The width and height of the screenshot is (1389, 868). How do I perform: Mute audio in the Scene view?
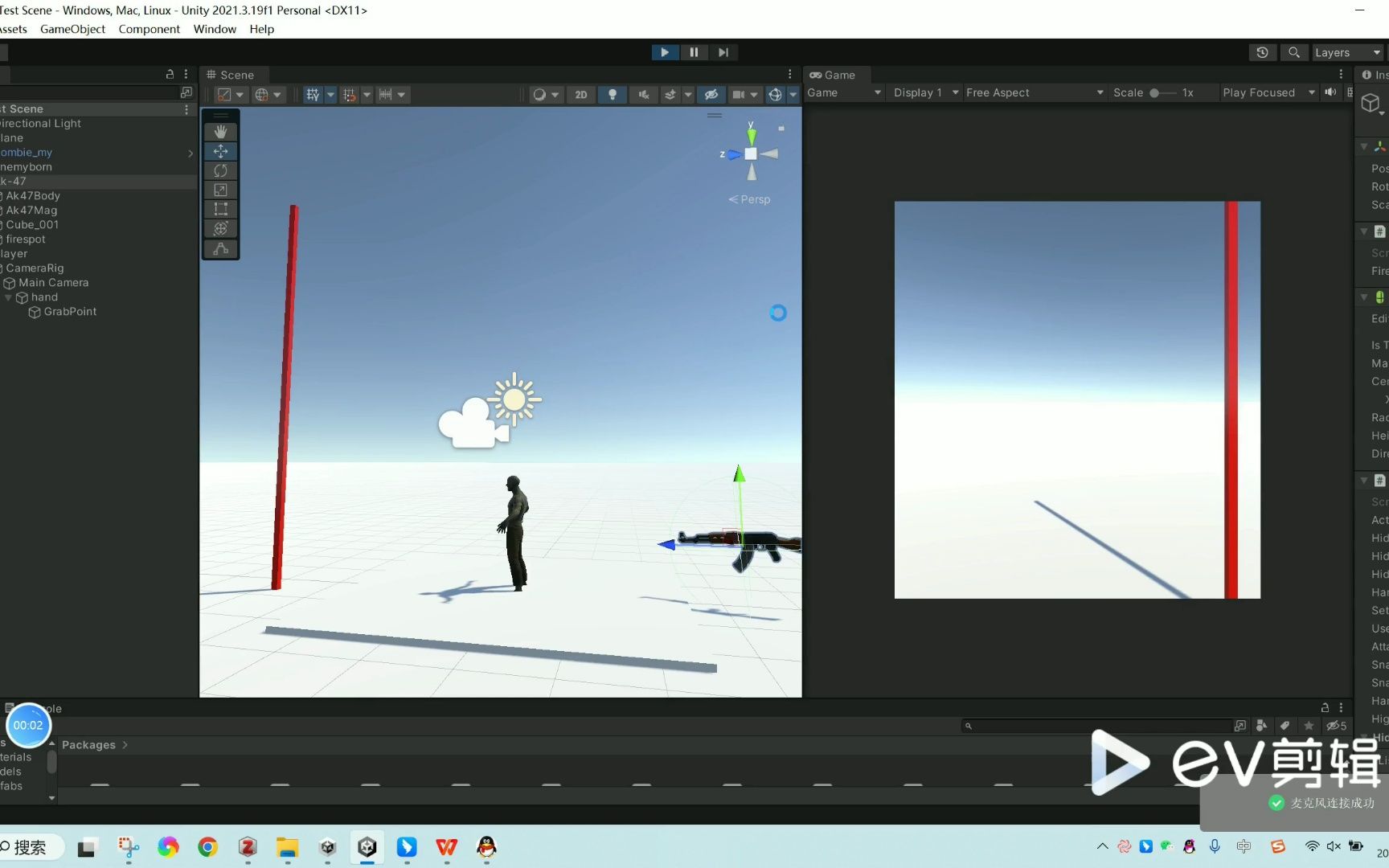click(643, 94)
